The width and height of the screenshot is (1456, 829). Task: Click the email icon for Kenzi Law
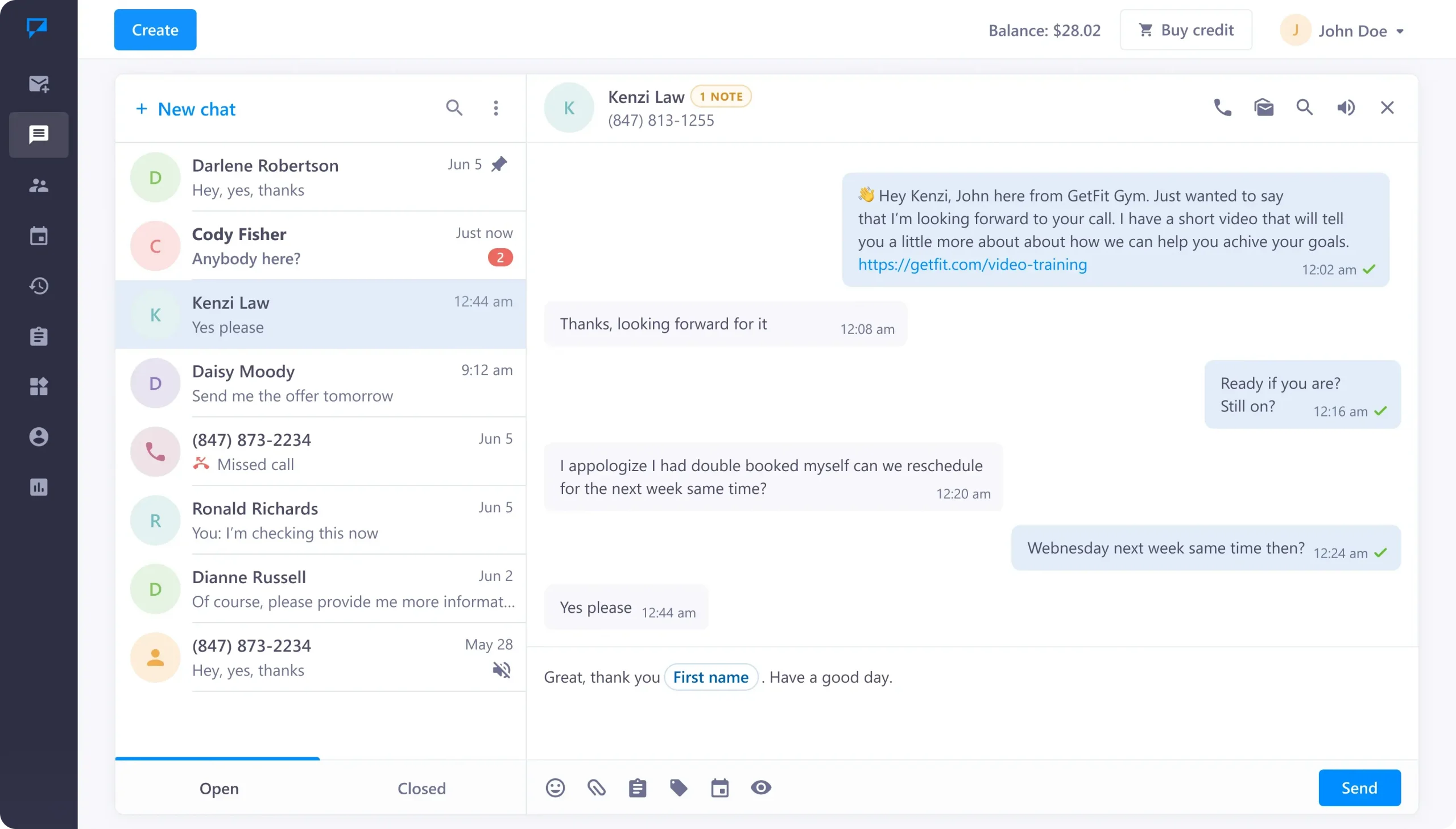1264,107
